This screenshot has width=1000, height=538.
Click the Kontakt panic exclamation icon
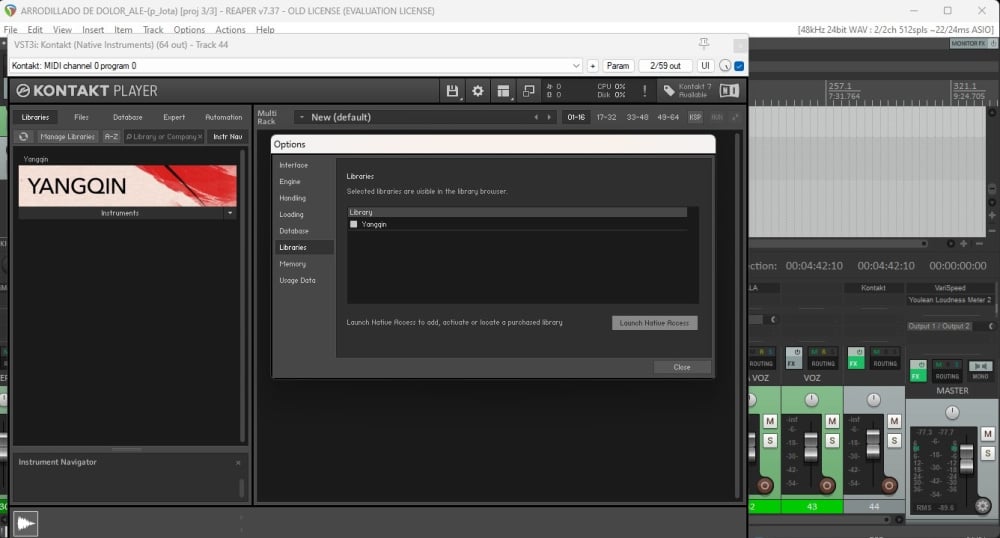coord(645,91)
